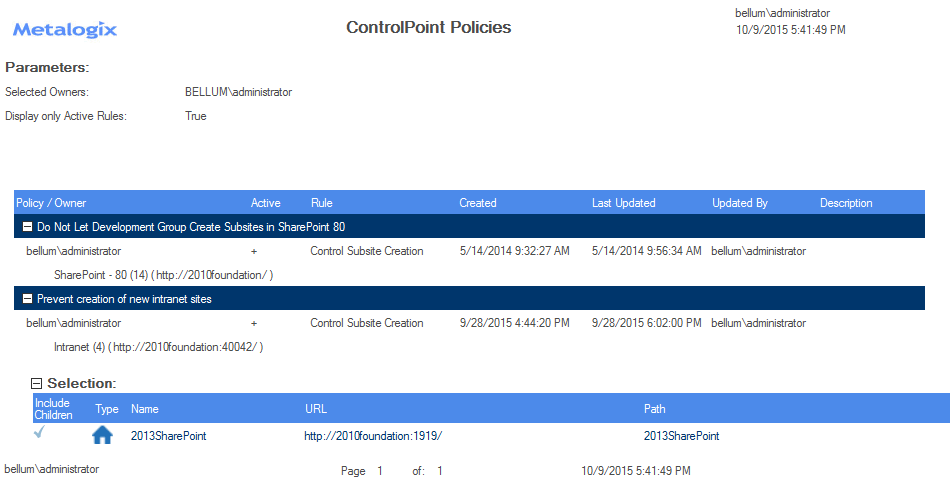Click the footer bellum\administrator user name
Screen dimensions: 950x493
pos(51,469)
